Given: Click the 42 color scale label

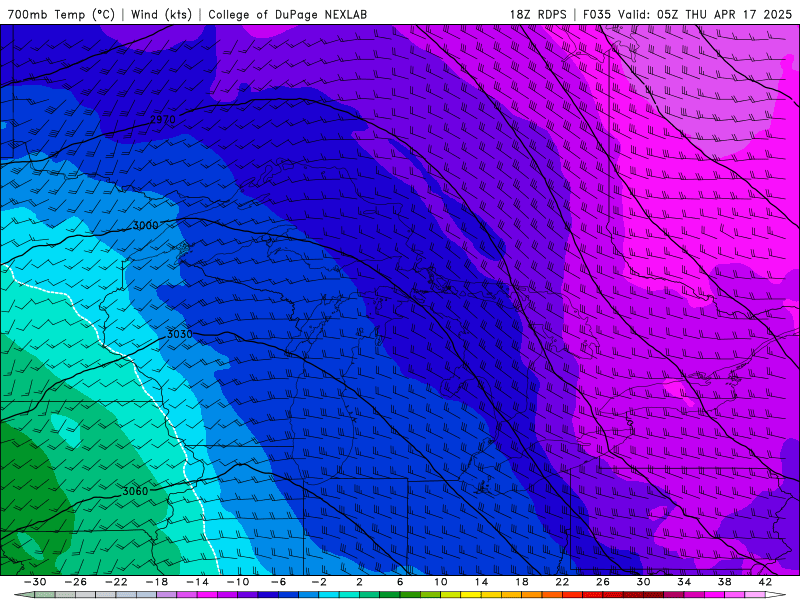Looking at the screenshot, I should click(x=765, y=582).
